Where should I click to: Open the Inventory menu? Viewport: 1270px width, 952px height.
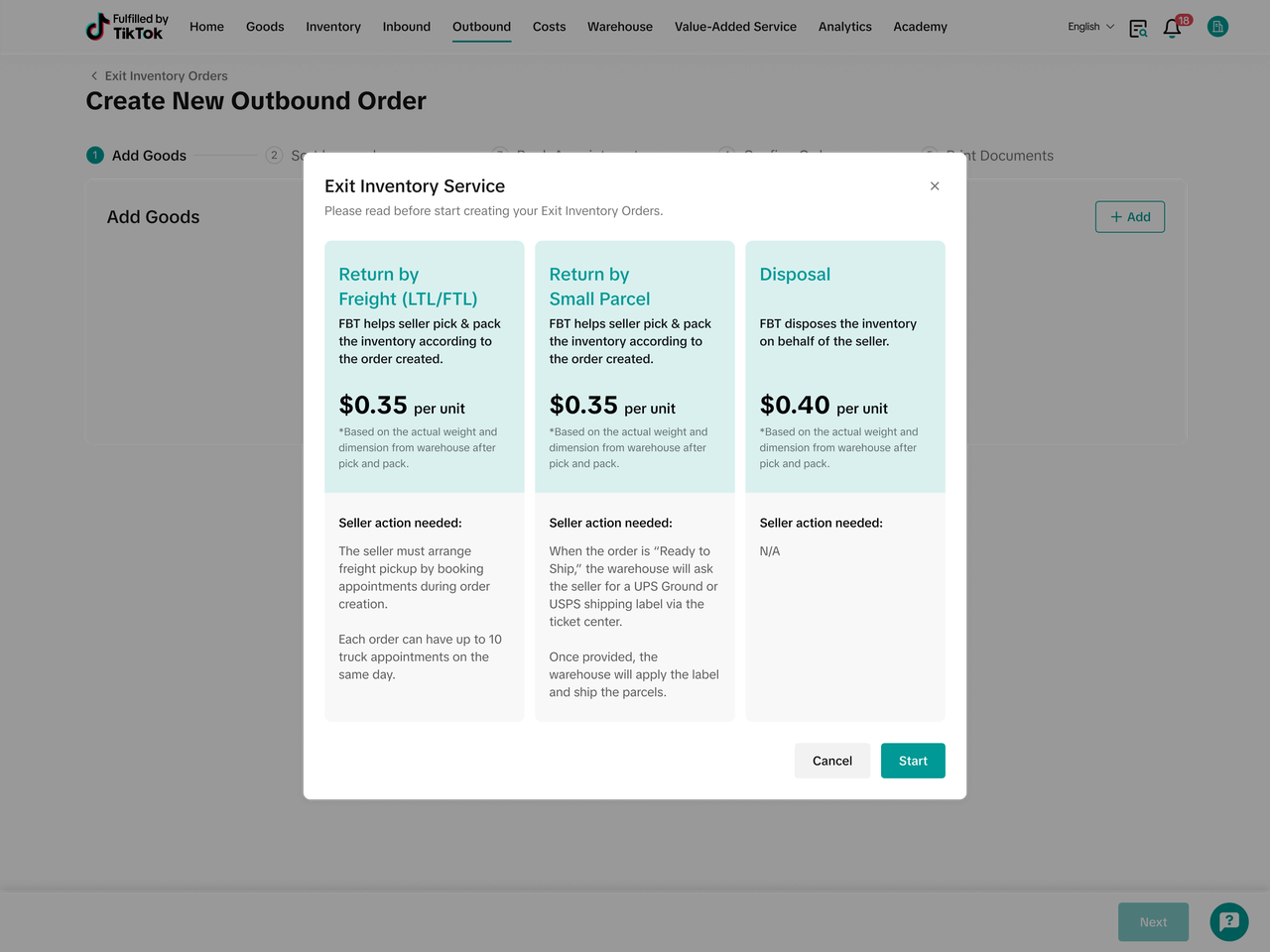pyautogui.click(x=333, y=27)
